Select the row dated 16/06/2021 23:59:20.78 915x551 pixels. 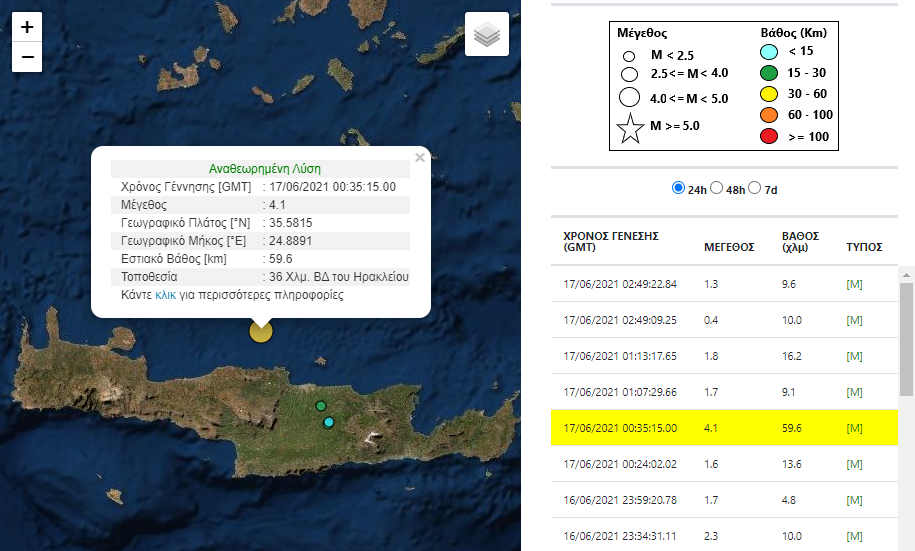[724, 500]
